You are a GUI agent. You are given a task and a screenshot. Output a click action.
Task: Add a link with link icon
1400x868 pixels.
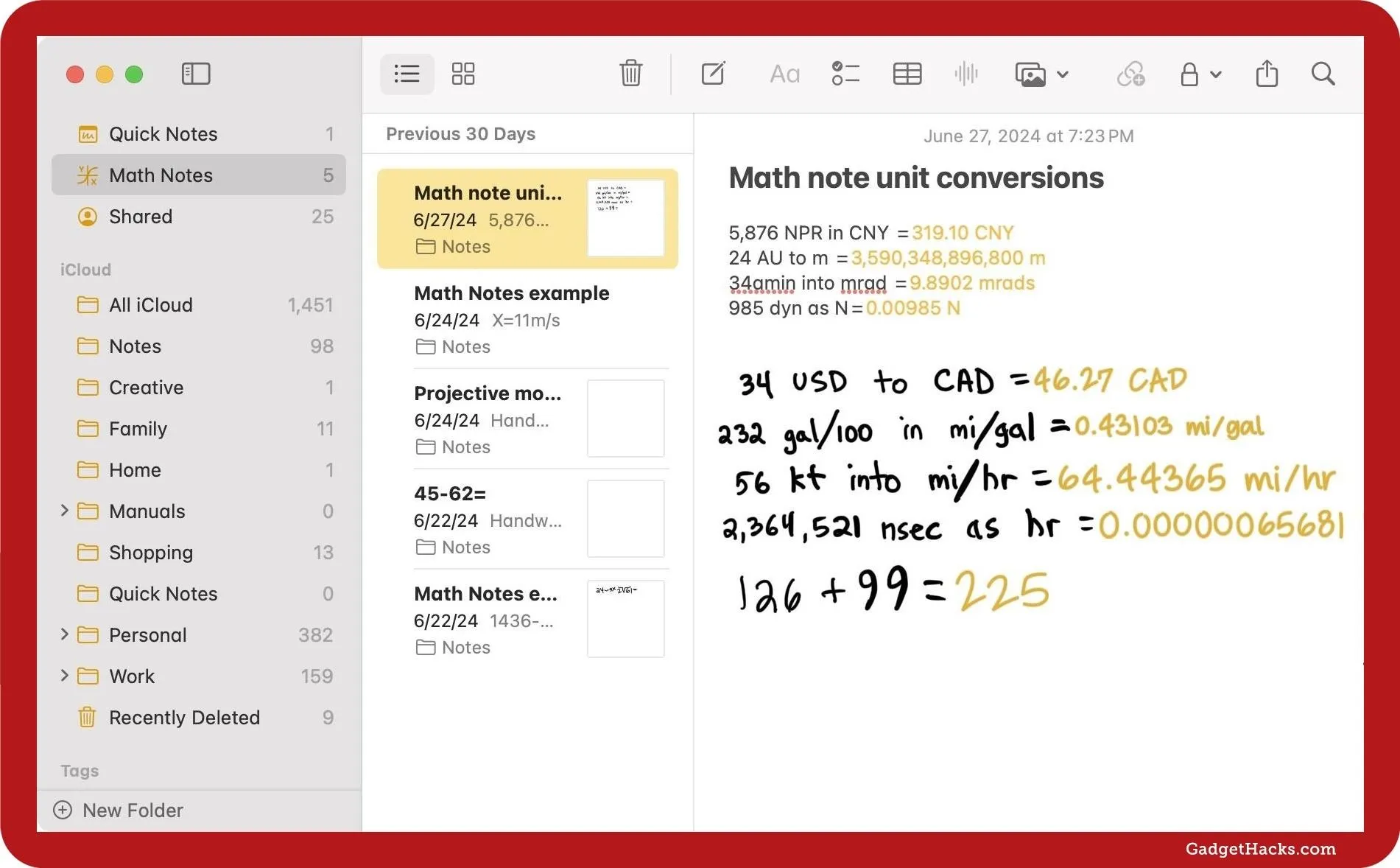pyautogui.click(x=1130, y=74)
